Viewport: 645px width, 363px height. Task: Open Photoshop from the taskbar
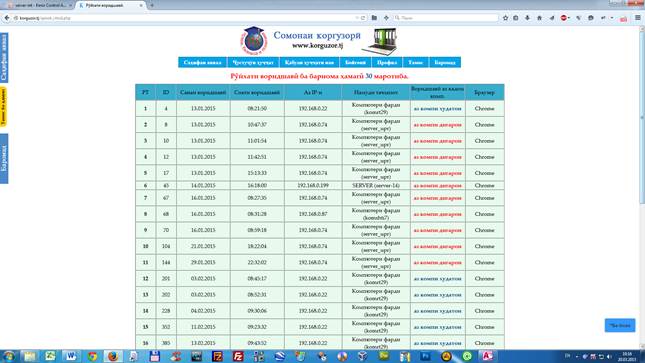pos(425,356)
